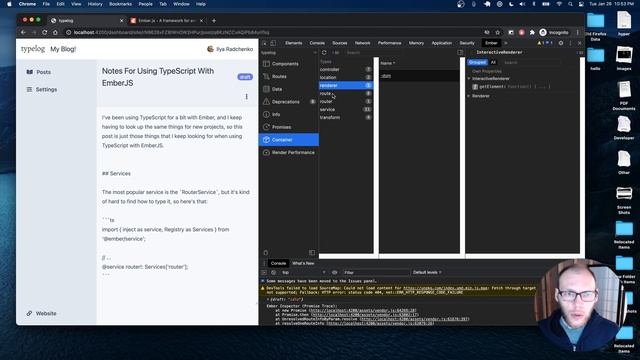The height and width of the screenshot is (360, 640).
Task: Collapse the InteractiveRenderer property group
Action: point(469,78)
